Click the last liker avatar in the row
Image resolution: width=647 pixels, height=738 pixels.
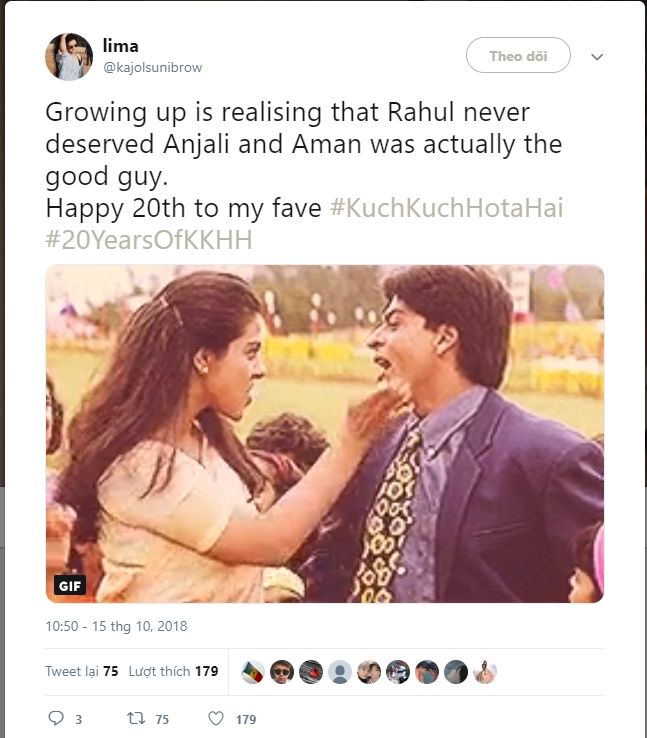pos(485,671)
